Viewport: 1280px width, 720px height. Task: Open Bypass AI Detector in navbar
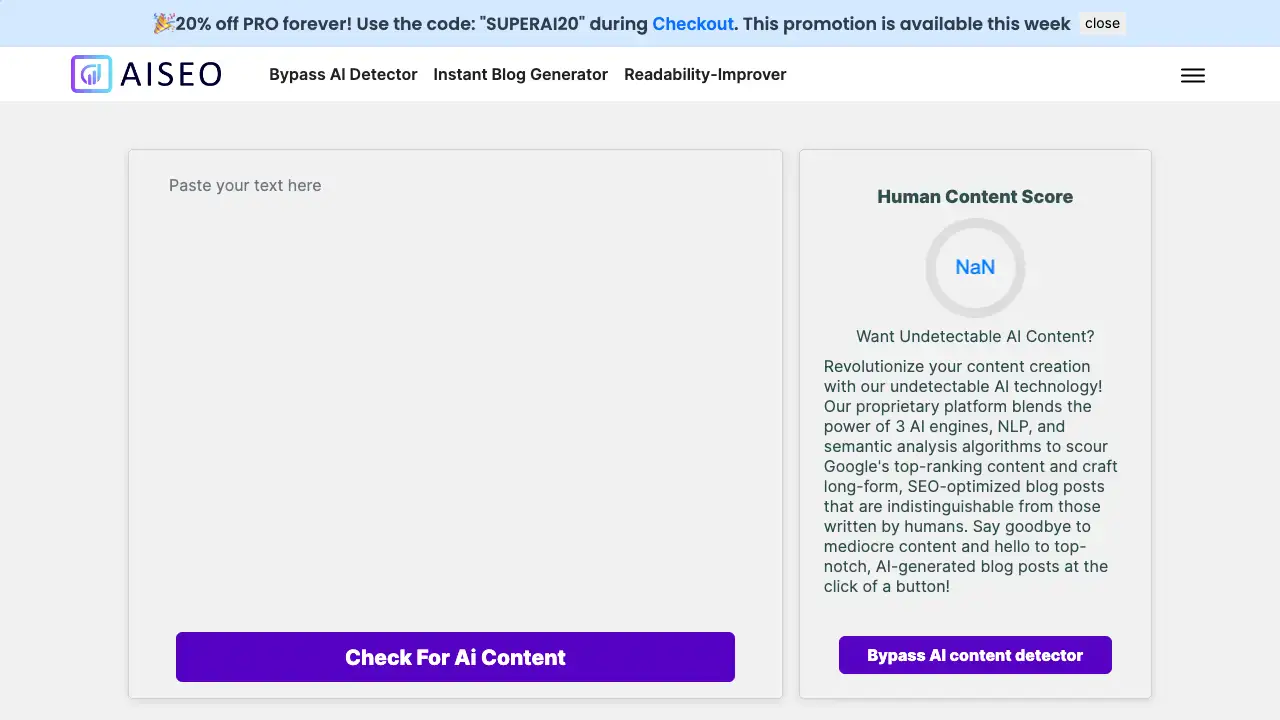[x=343, y=74]
